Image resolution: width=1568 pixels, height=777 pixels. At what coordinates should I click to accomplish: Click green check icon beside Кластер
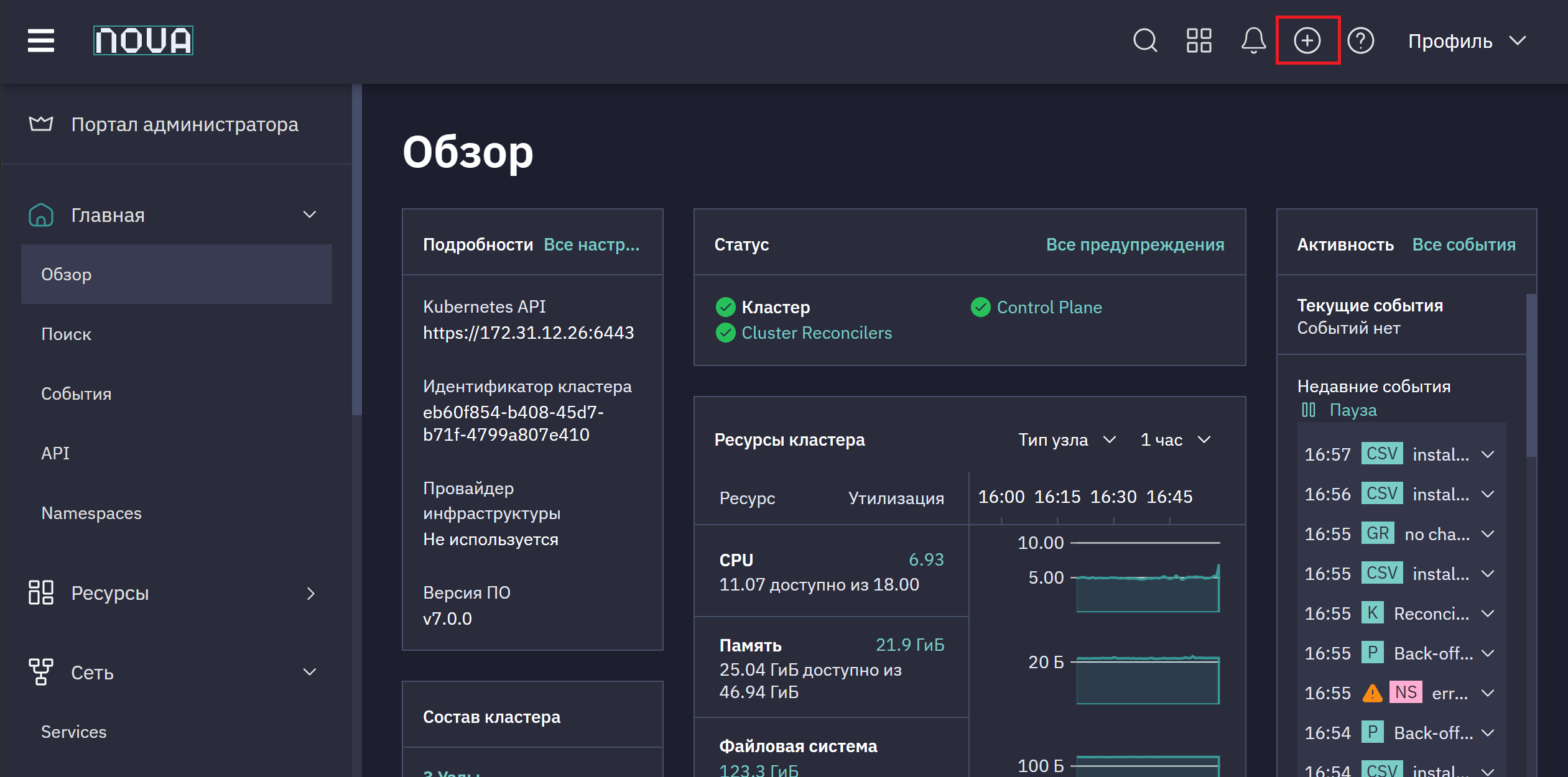click(x=725, y=307)
